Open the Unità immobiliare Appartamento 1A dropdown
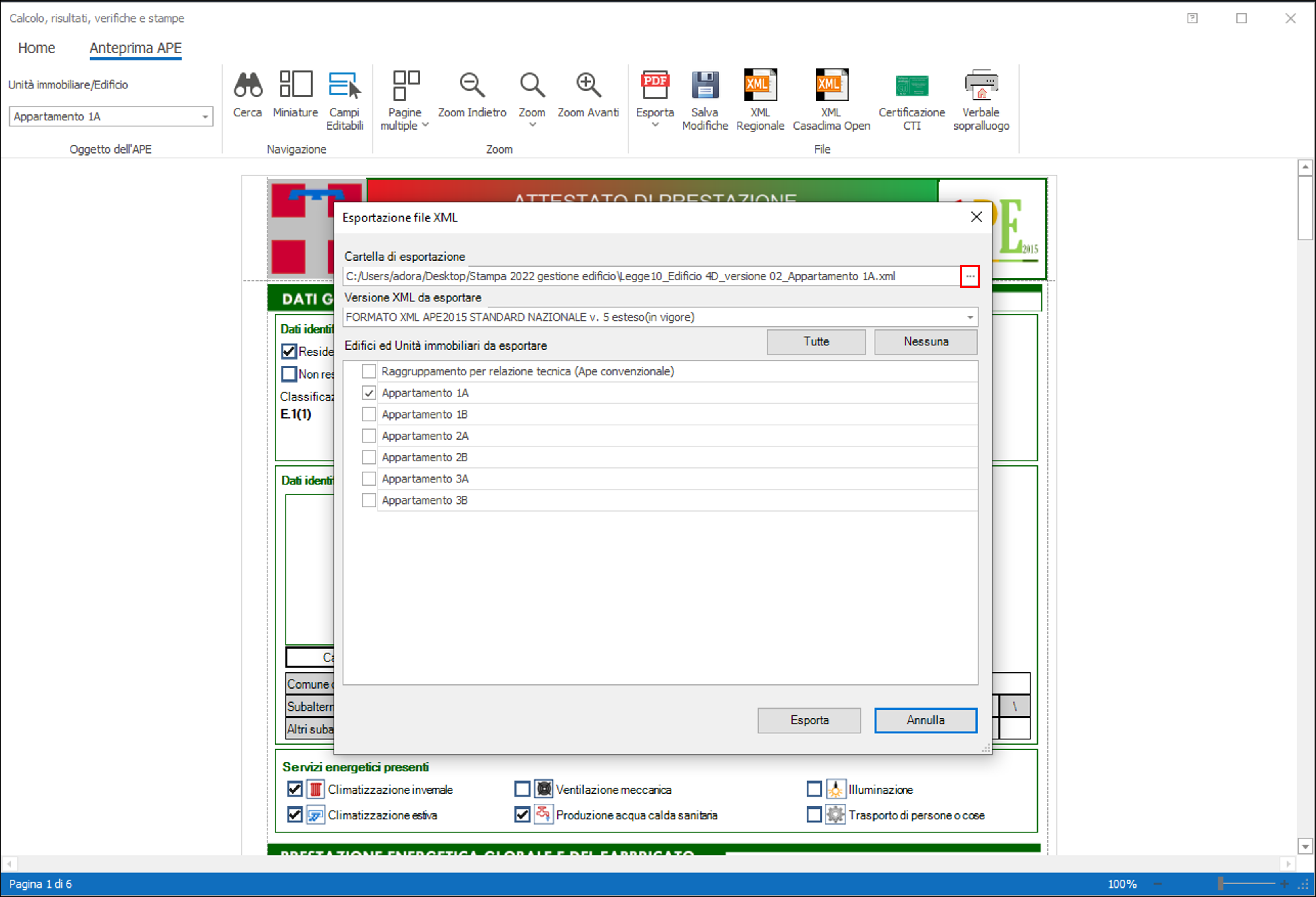Viewport: 1316px width, 897px height. [205, 117]
